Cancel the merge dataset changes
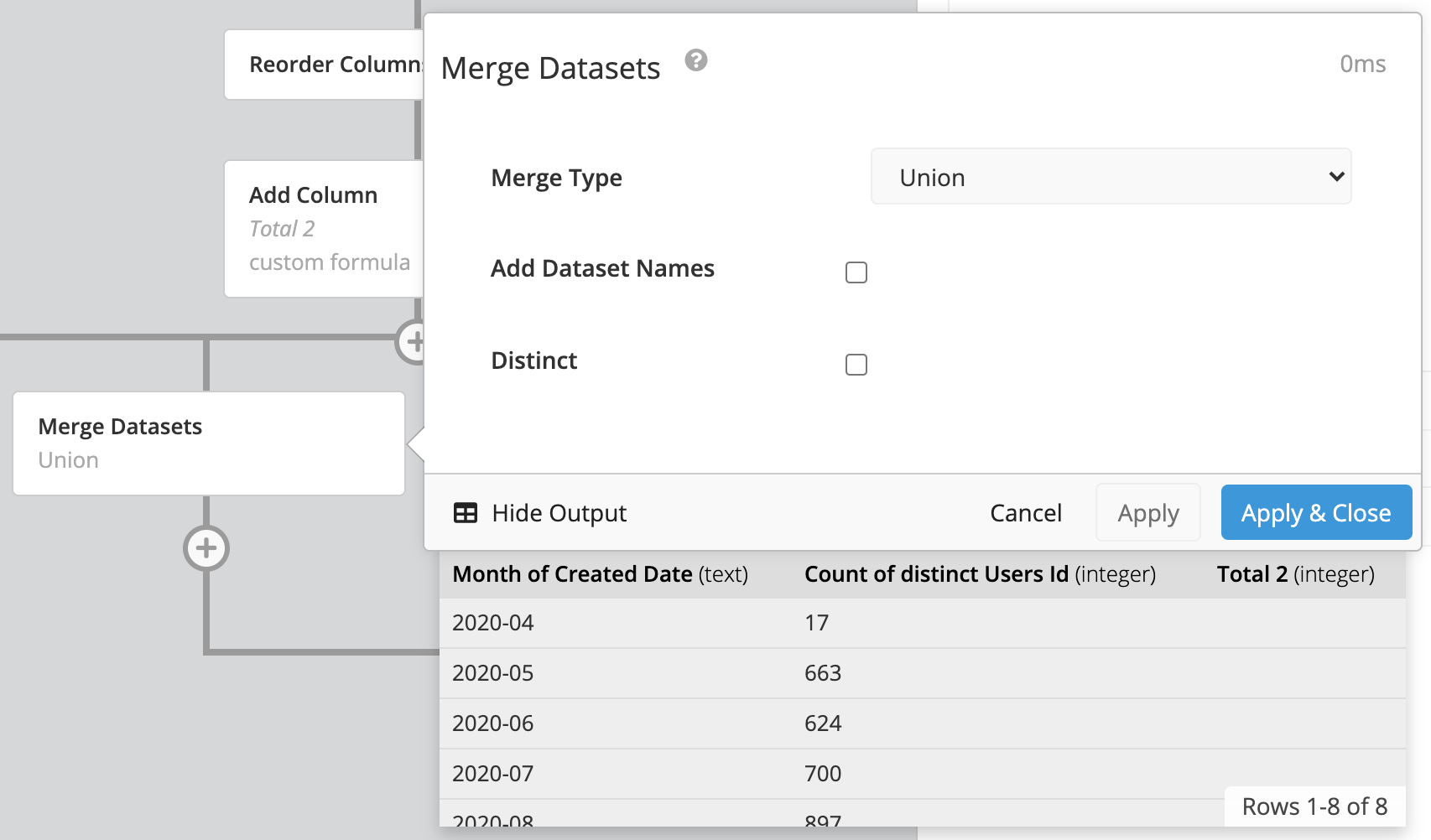The image size is (1431, 840). (1026, 513)
